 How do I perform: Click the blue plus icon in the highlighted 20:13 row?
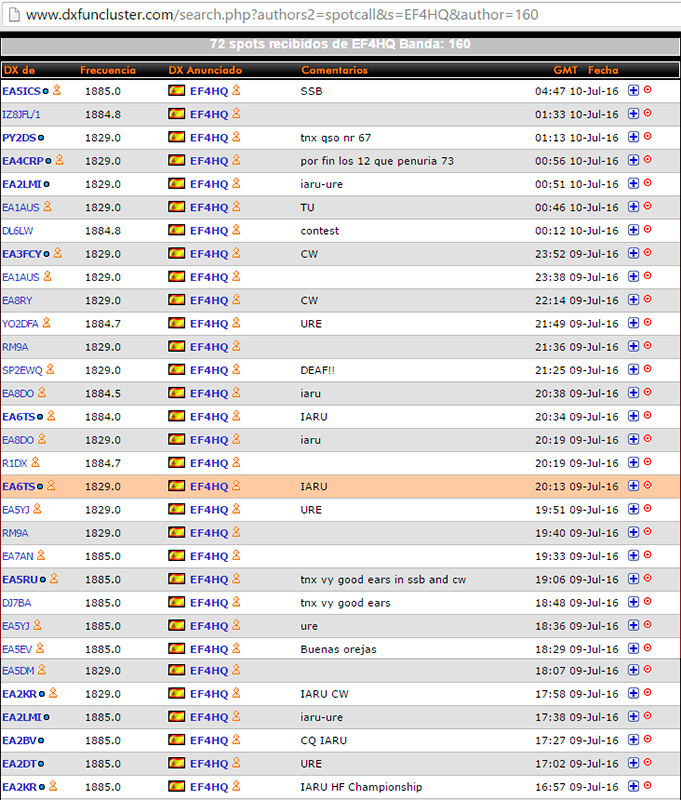click(x=633, y=486)
